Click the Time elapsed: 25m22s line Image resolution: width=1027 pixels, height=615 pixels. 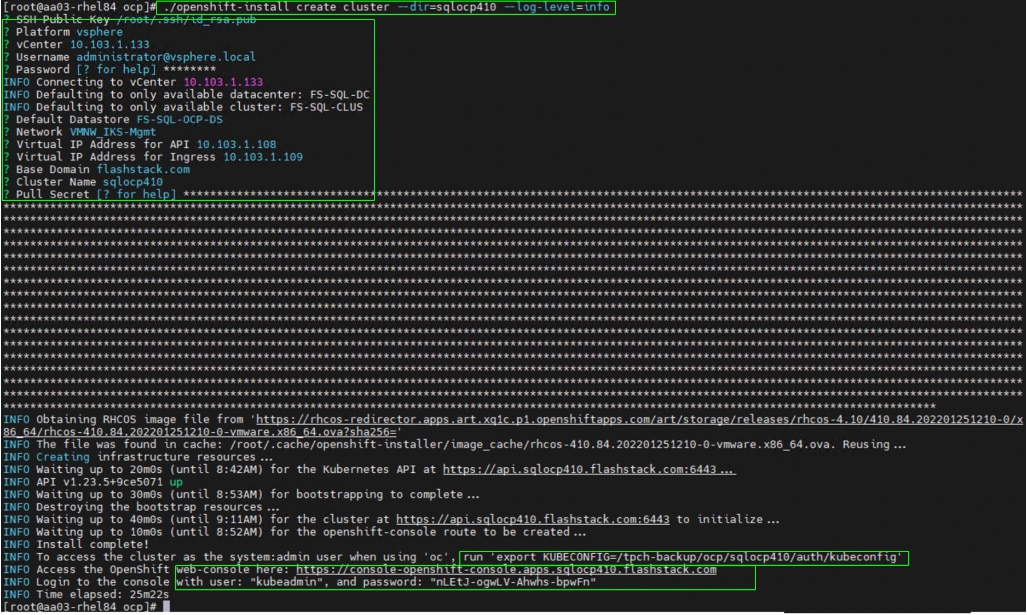(86, 594)
